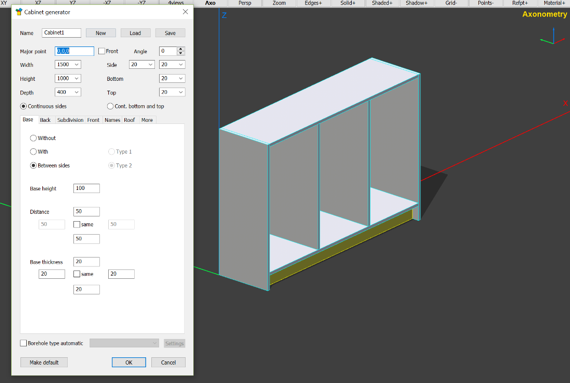Click the Solid+ toolbar item

348,3
